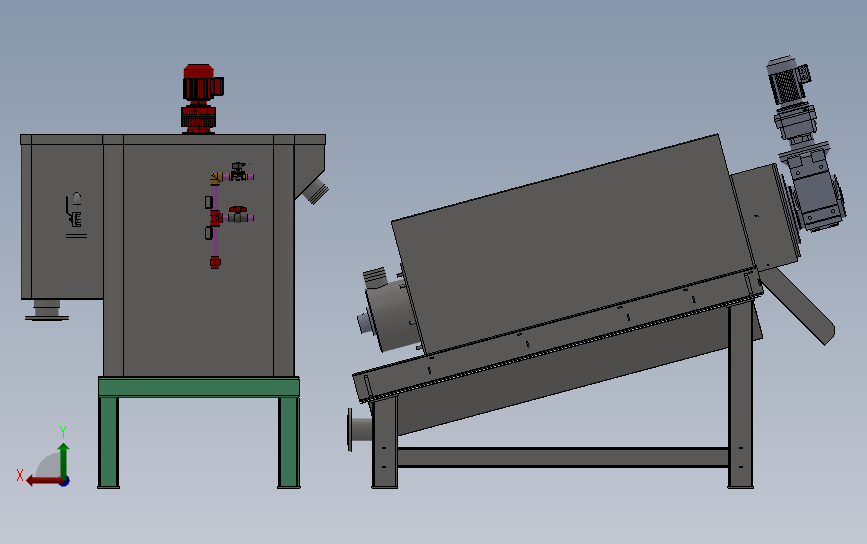Select the green frame left leg

click(x=108, y=442)
